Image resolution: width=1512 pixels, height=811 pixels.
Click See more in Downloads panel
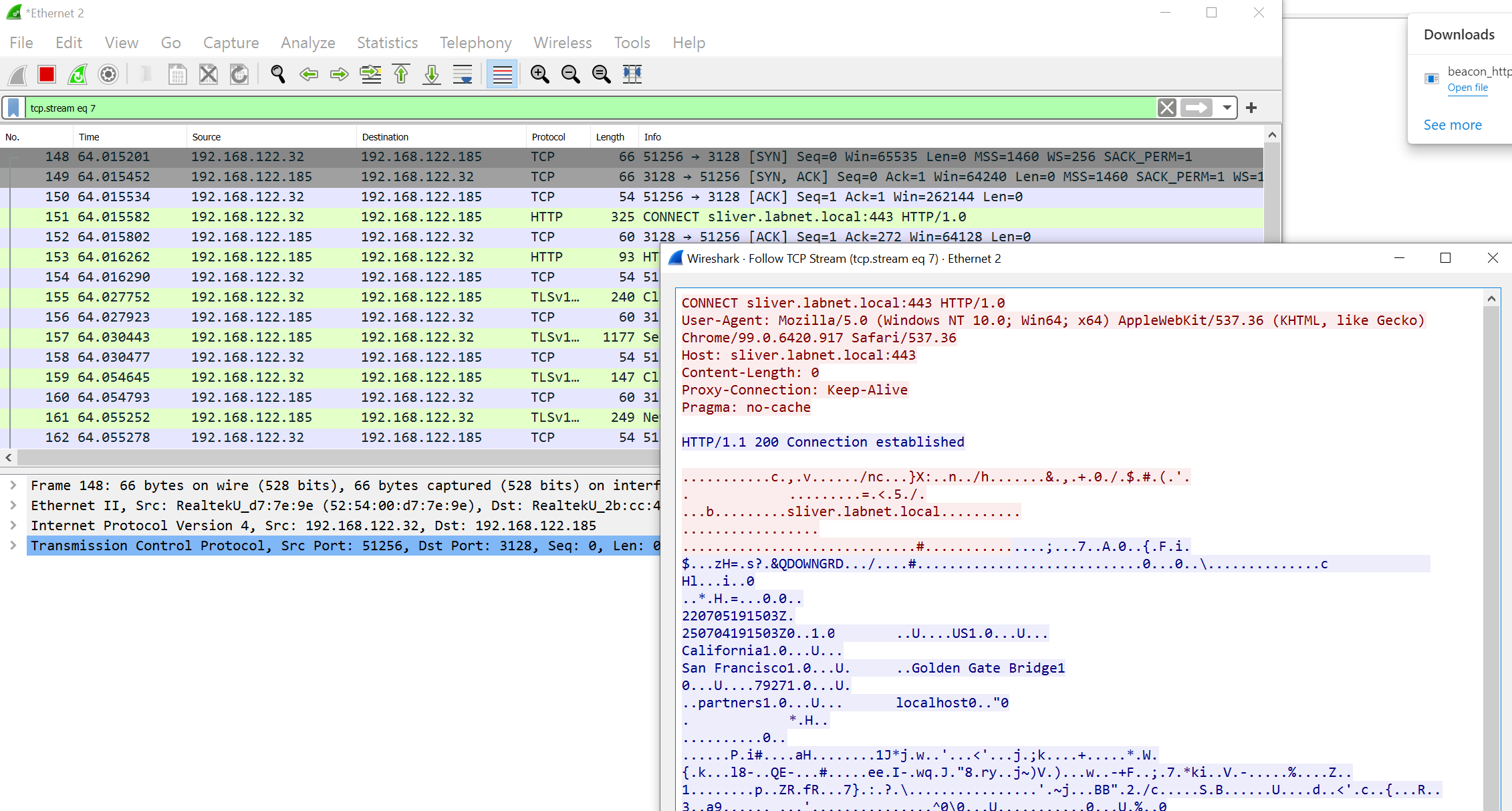point(1453,125)
